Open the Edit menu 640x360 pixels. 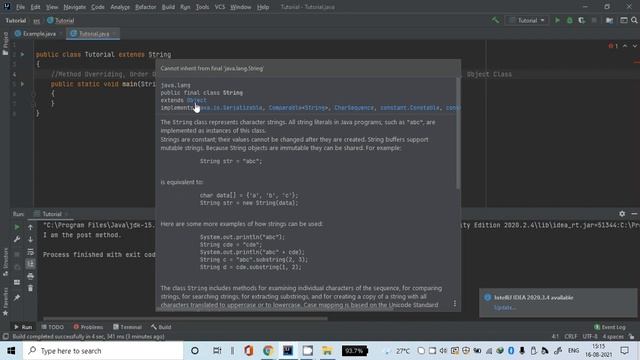(x=36, y=7)
